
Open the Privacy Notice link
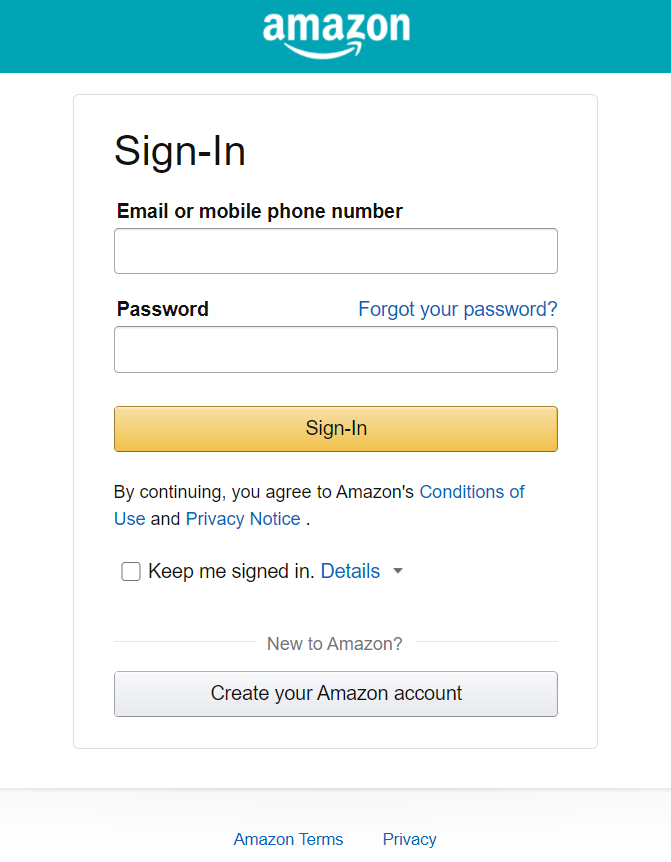pyautogui.click(x=243, y=519)
